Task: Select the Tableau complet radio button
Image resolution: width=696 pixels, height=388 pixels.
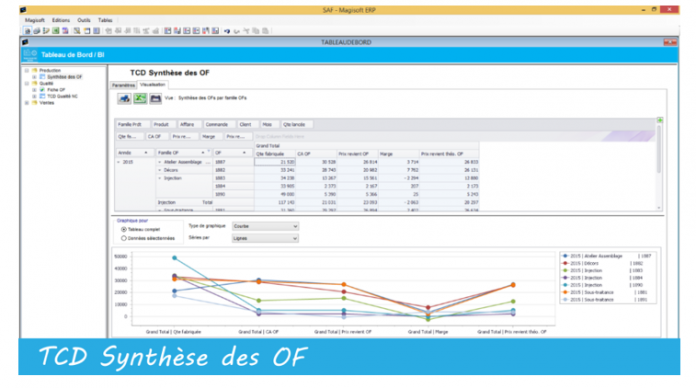Action: pos(123,230)
